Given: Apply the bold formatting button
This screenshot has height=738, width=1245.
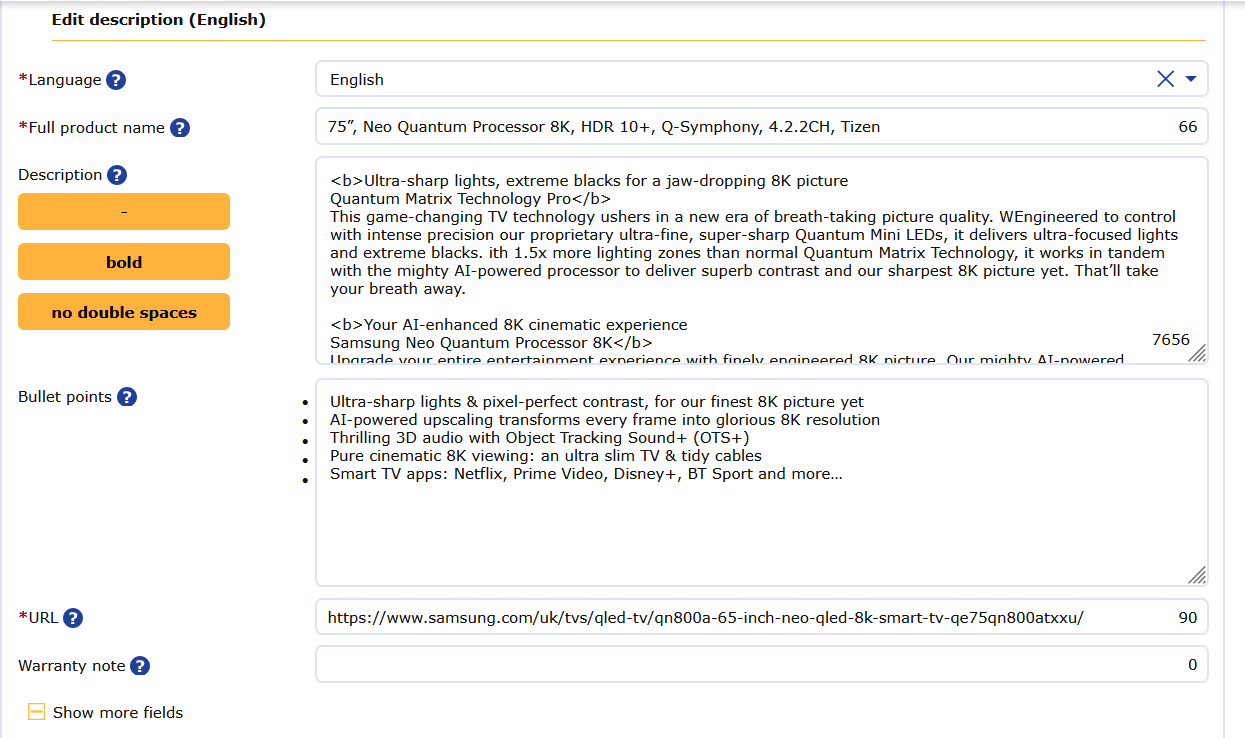Looking at the screenshot, I should click(x=124, y=262).
